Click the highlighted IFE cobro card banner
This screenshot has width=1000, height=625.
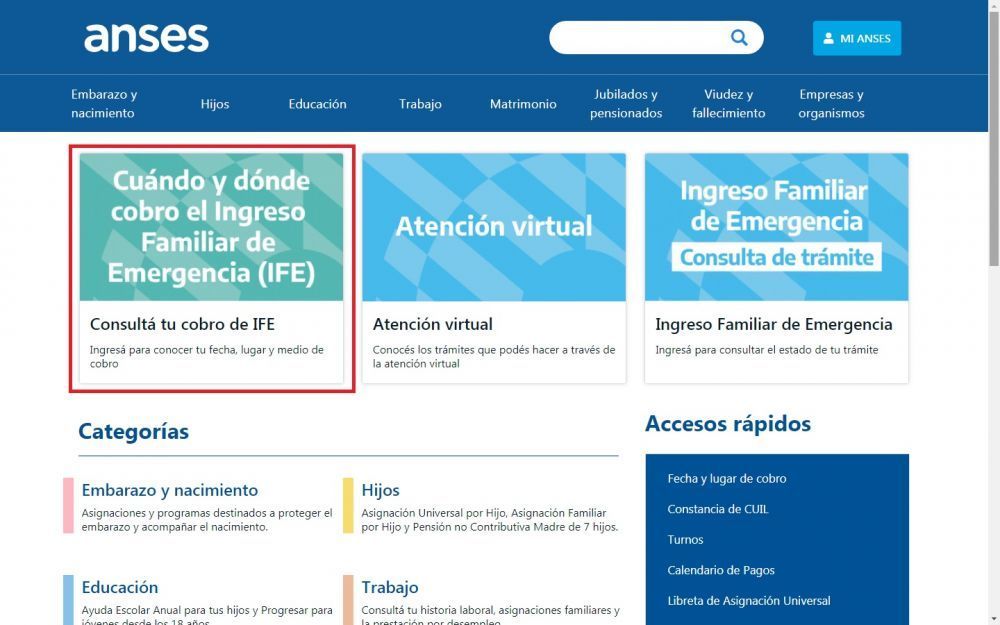click(x=210, y=227)
